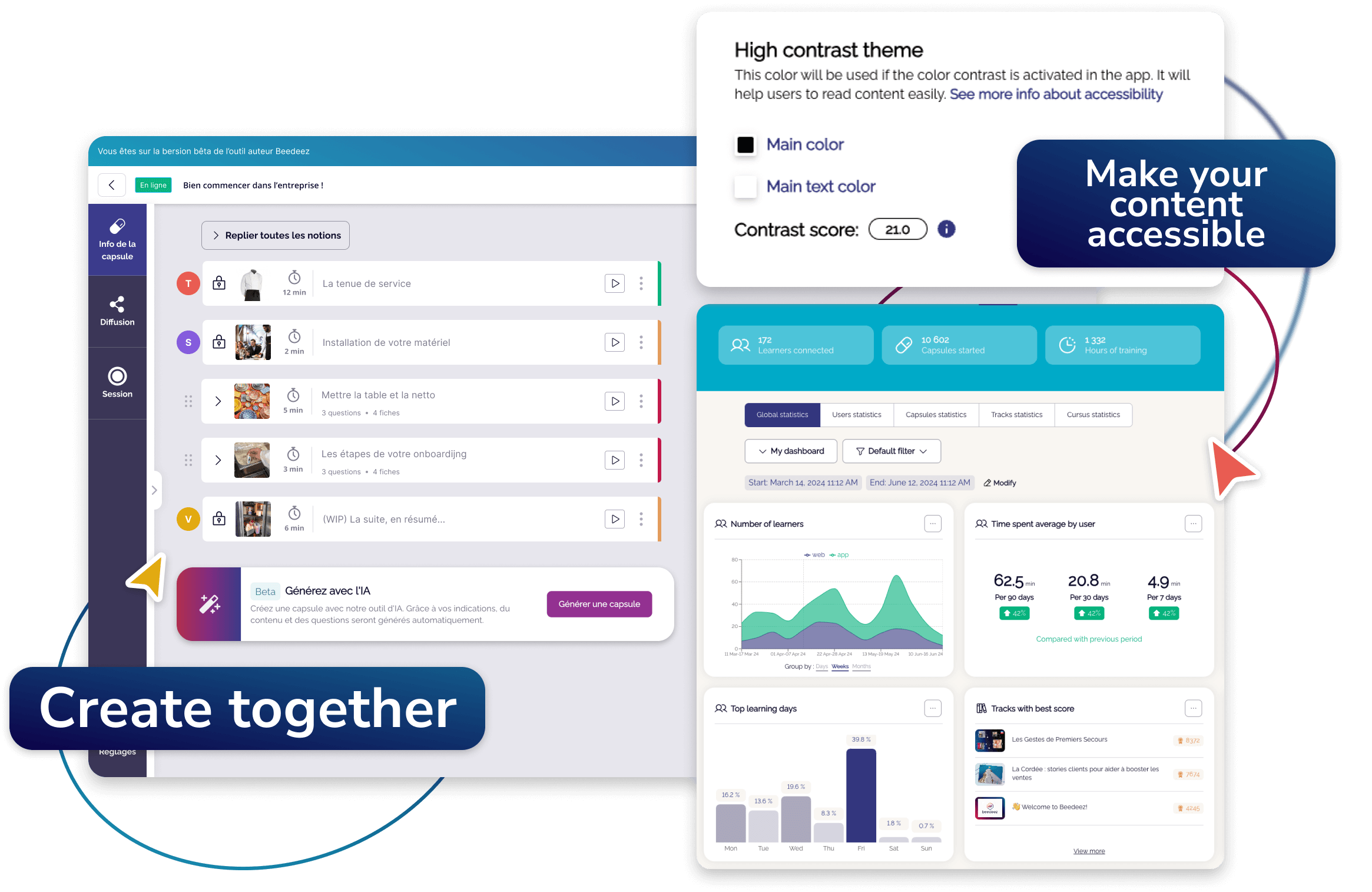Viewport: 1372px width, 892px height.
Task: Click the play button on La tenue de service
Action: point(614,282)
